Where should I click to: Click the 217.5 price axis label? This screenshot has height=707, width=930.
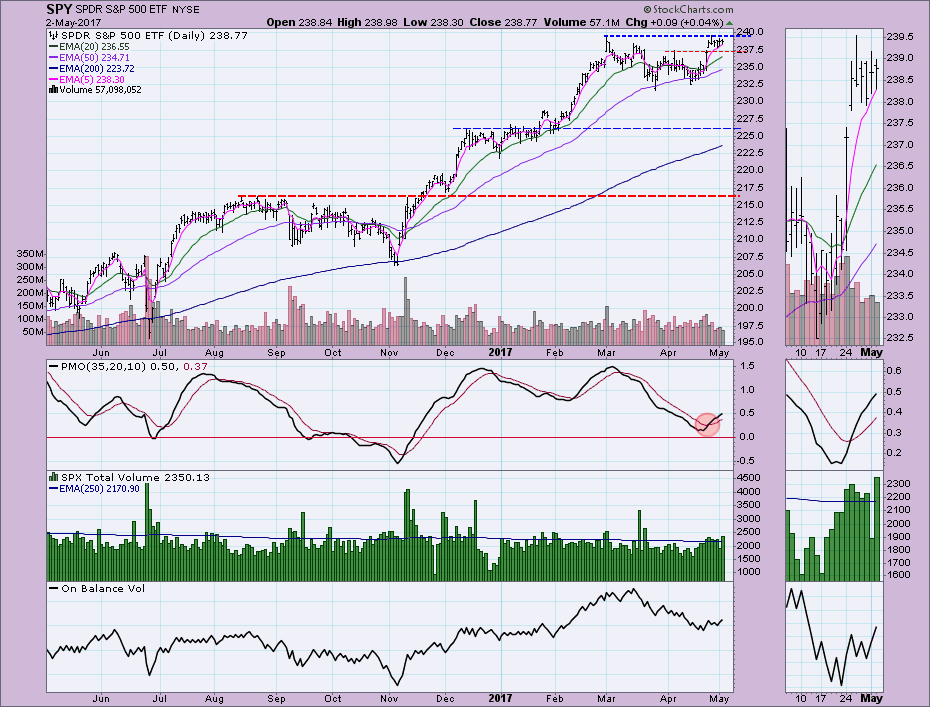(751, 187)
